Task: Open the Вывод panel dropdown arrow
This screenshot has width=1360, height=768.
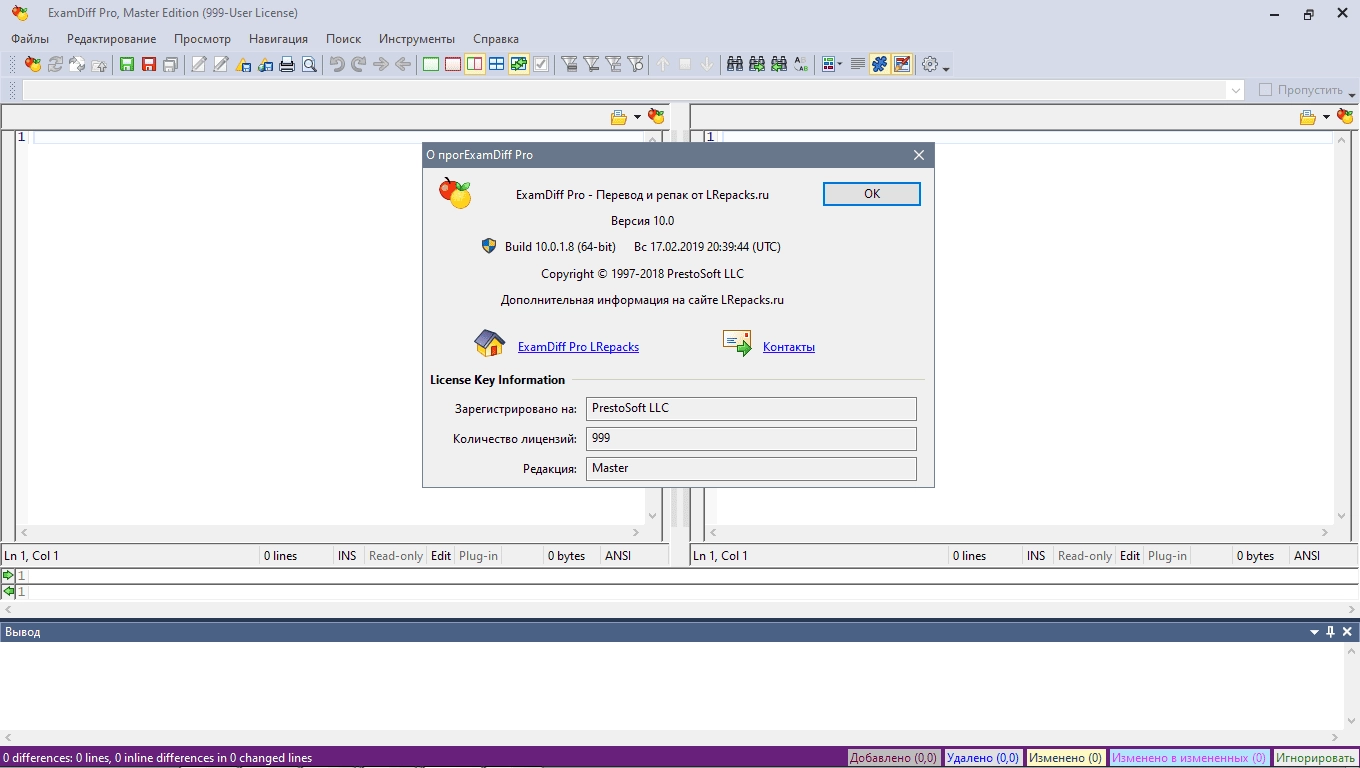Action: [1314, 632]
